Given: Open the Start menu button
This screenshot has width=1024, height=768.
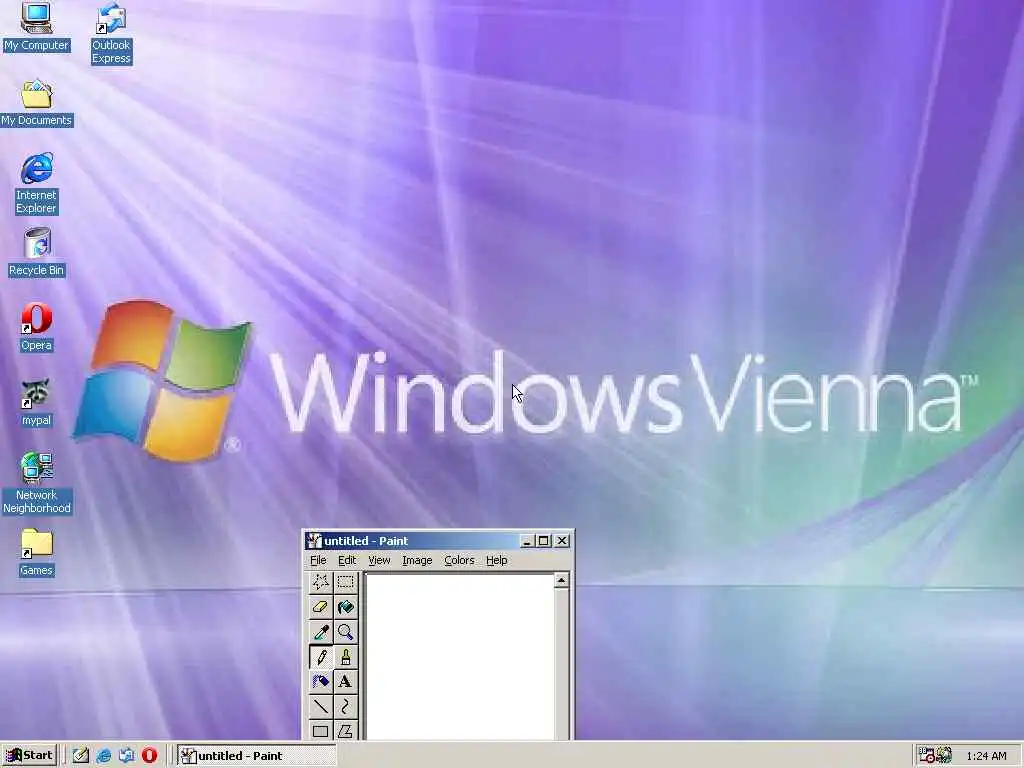Looking at the screenshot, I should [x=29, y=756].
